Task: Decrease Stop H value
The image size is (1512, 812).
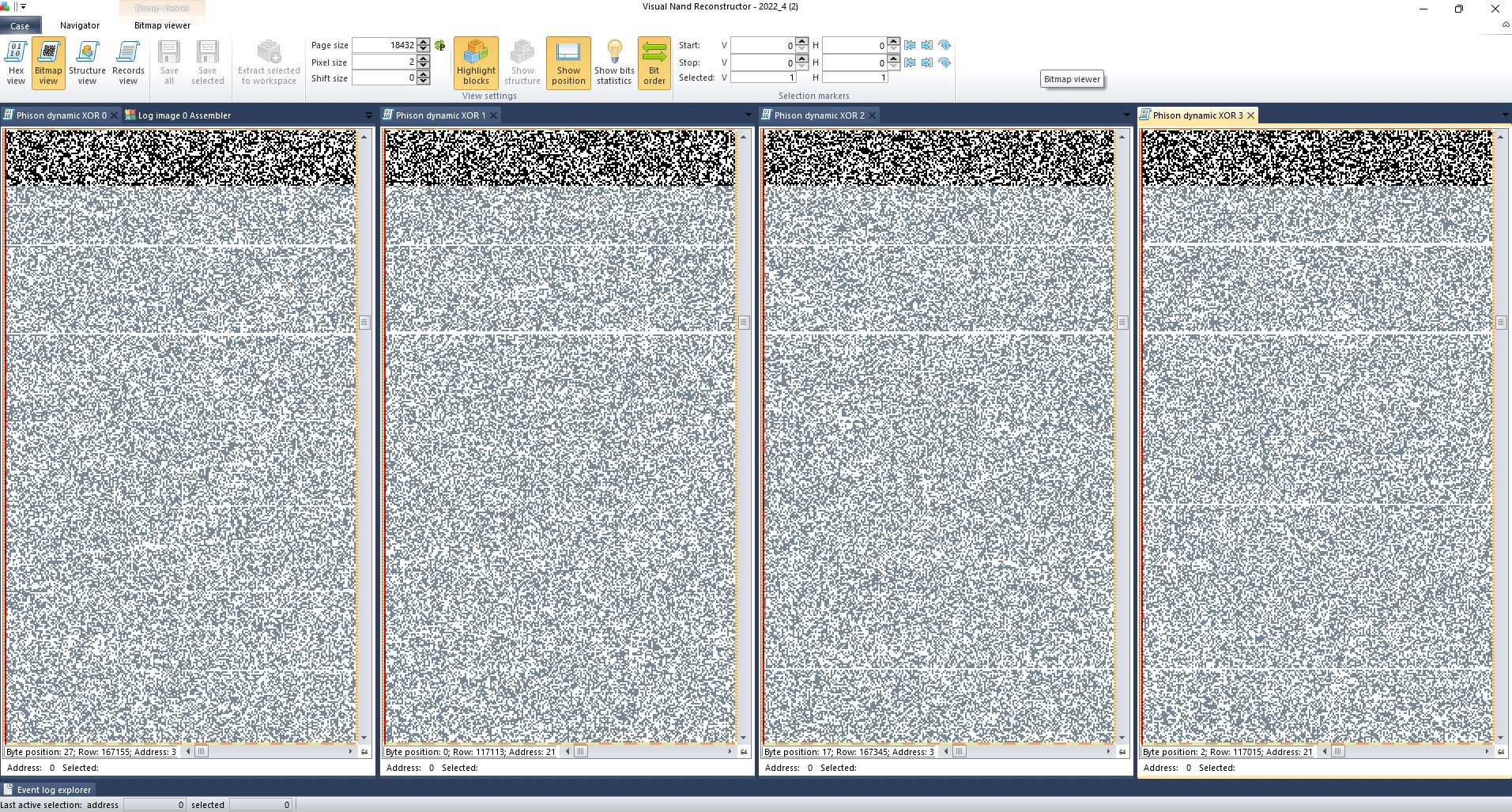Action: (x=894, y=66)
